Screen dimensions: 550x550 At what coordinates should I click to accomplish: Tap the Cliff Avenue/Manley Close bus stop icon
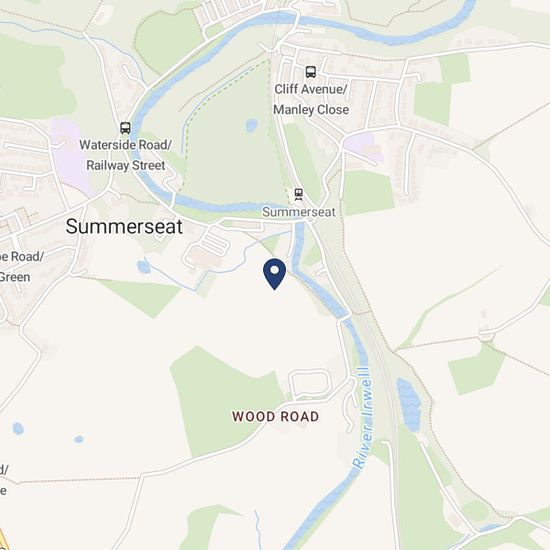point(310,72)
